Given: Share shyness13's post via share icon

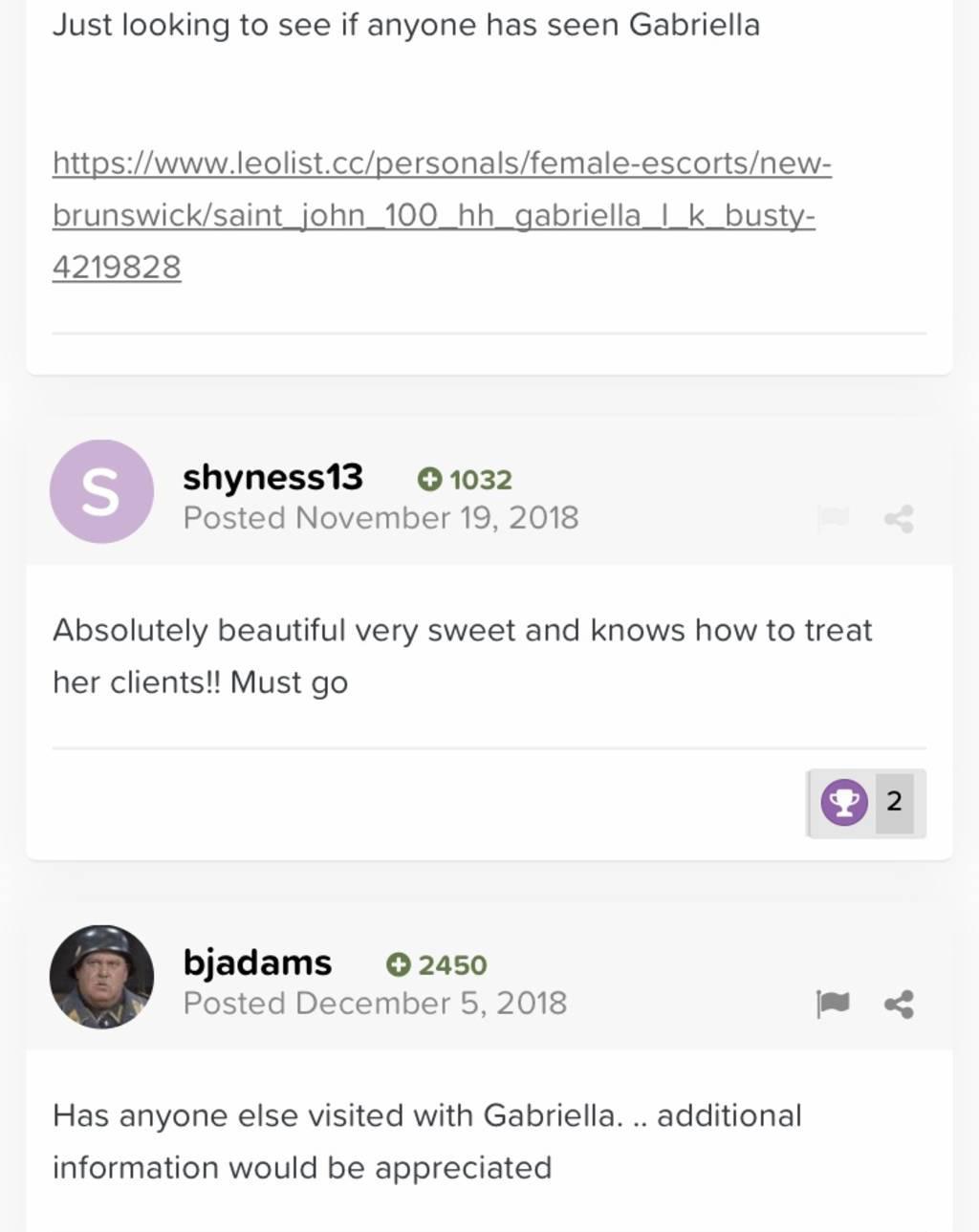Looking at the screenshot, I should pos(899,519).
